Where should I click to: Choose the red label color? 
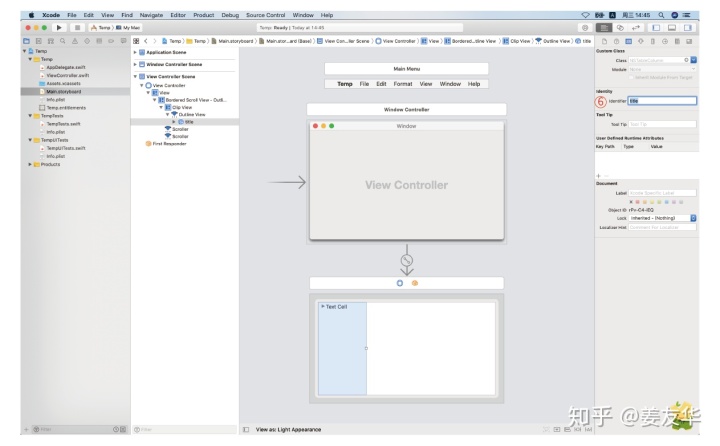coord(638,202)
